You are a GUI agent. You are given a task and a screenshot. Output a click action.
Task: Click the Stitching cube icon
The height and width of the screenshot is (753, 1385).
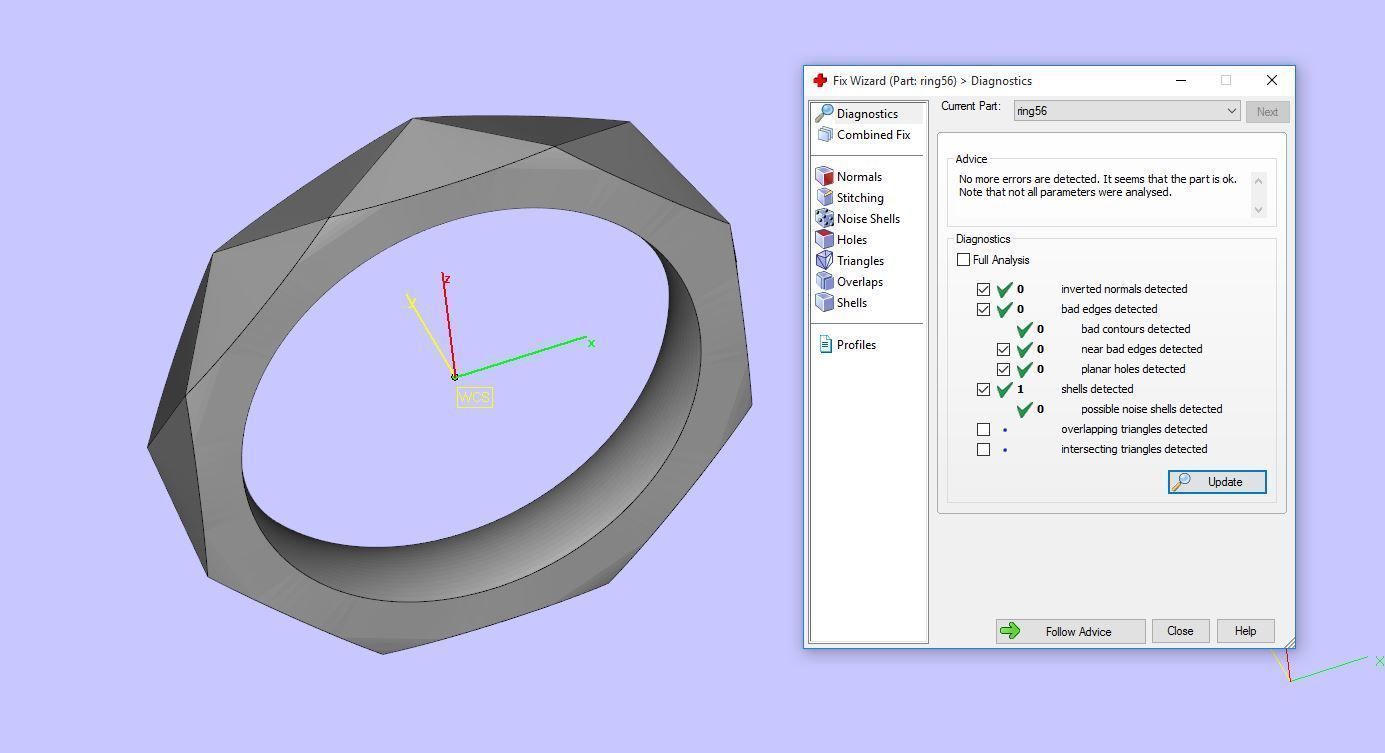coord(824,198)
